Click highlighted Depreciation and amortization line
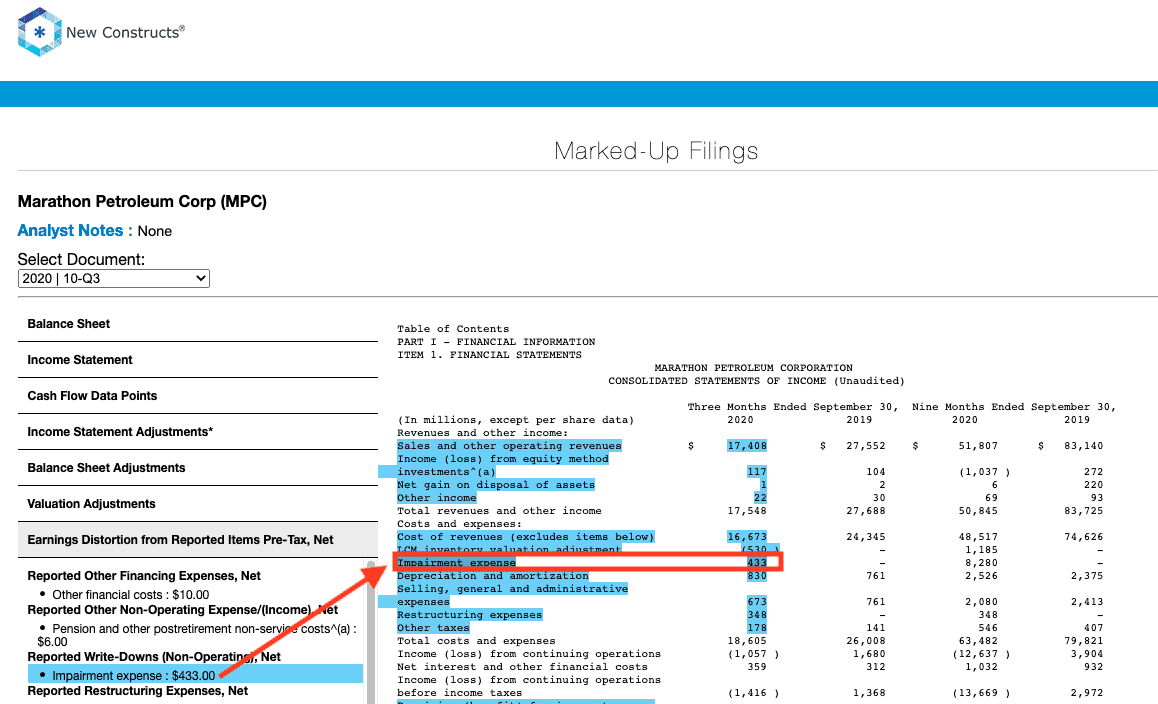This screenshot has width=1158, height=704. click(x=493, y=575)
